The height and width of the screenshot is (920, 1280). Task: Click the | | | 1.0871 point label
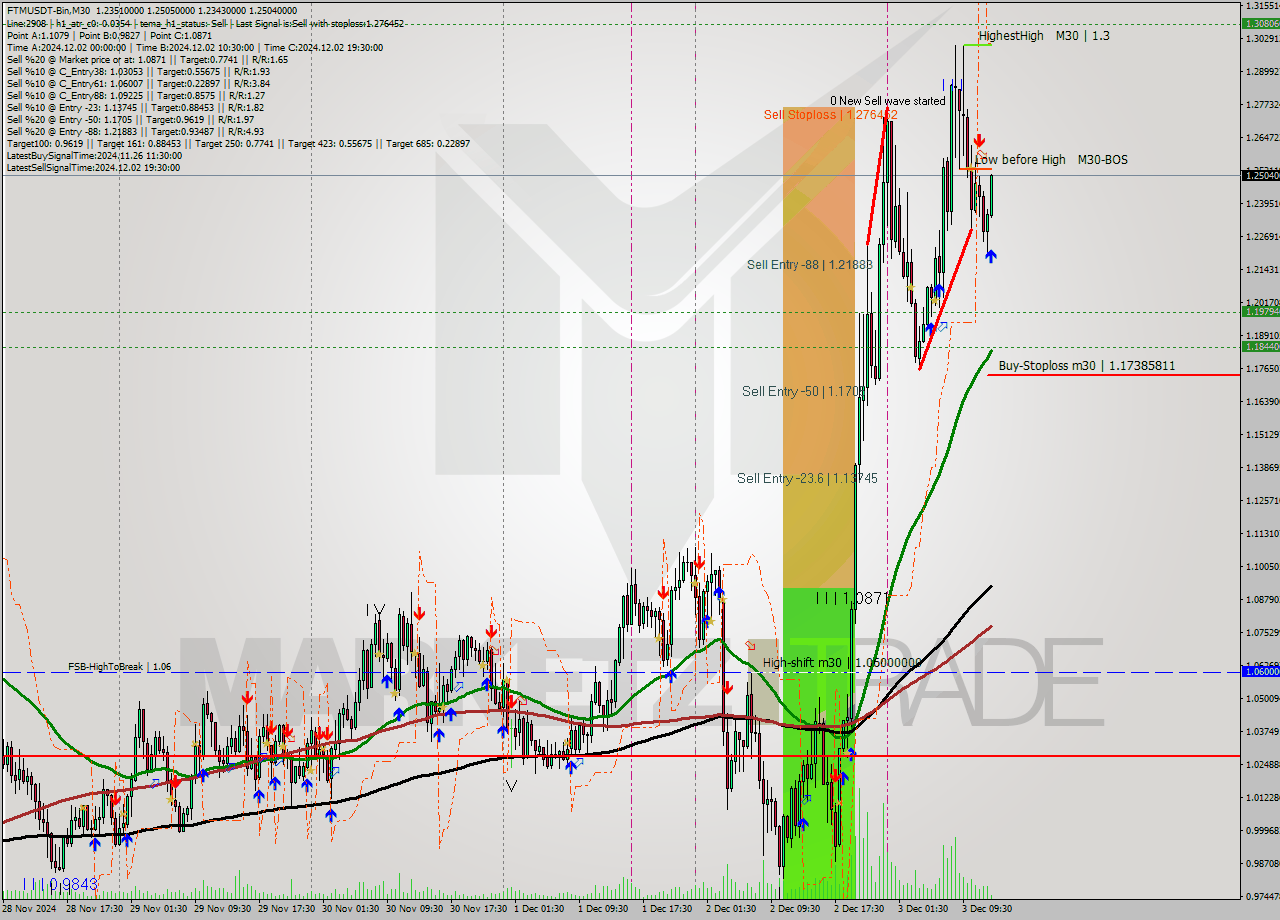click(x=850, y=597)
